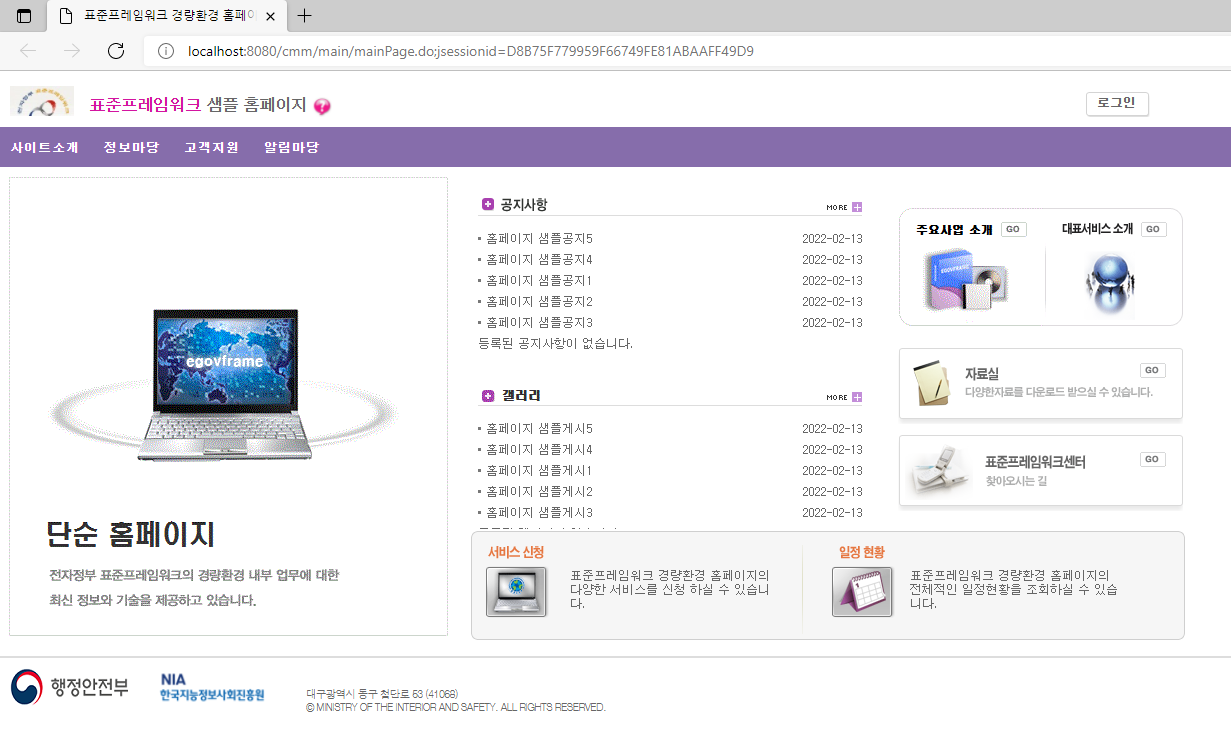
Task: Open gallery post 홈페이지 샘플게시2
Action: pyautogui.click(x=539, y=492)
